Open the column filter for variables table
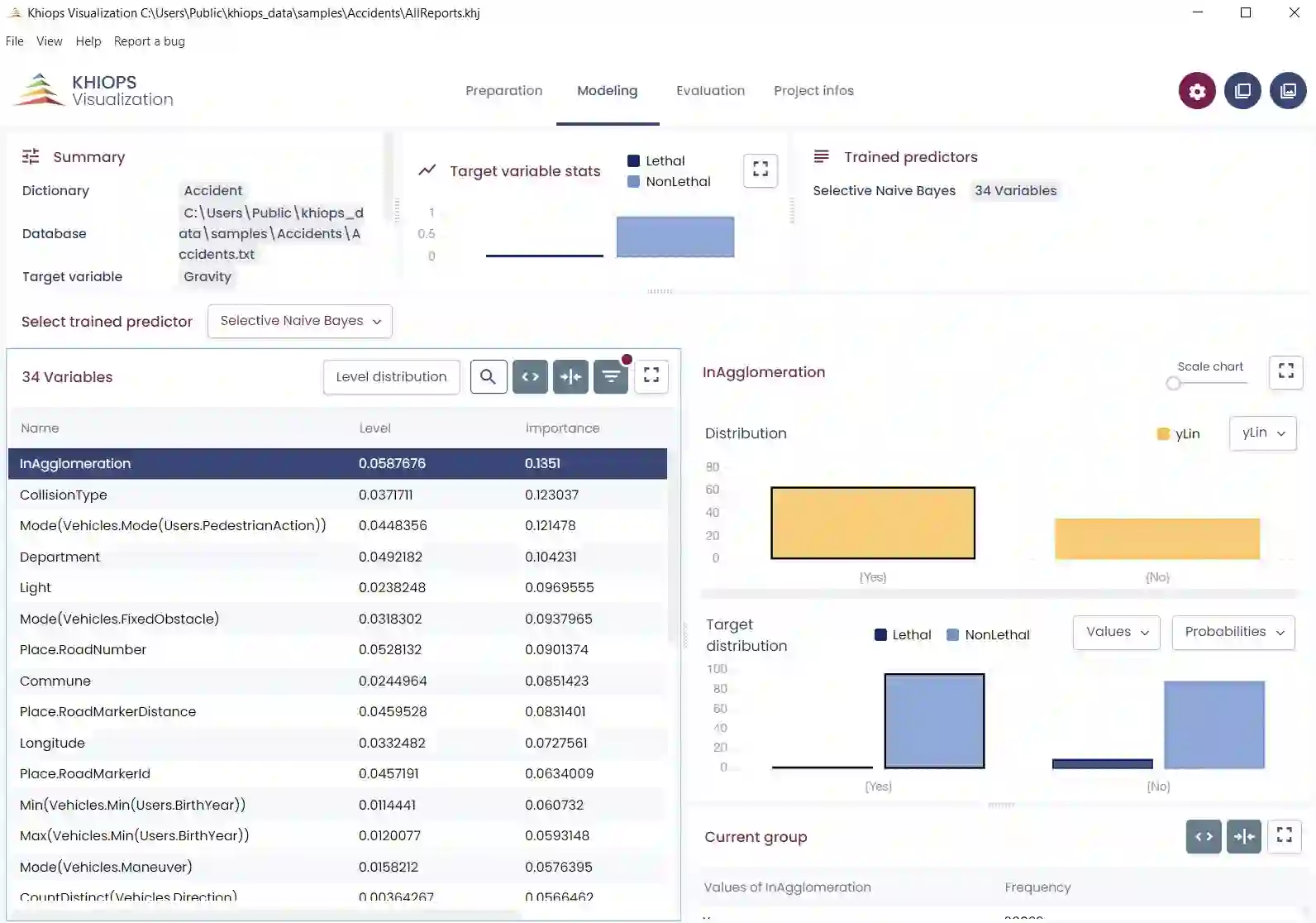Screen dimensions: 1316x923 click(611, 377)
